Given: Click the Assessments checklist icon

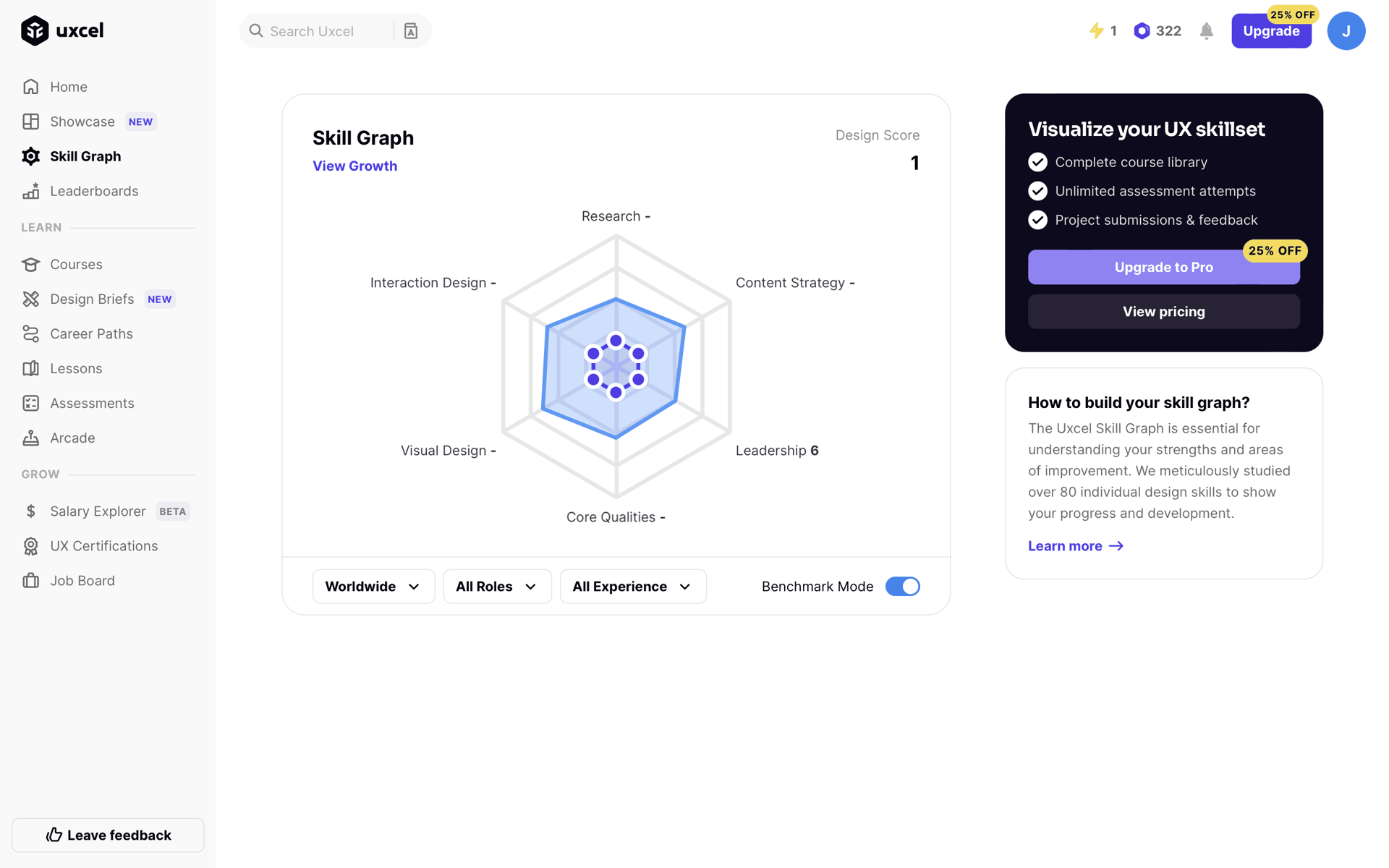Looking at the screenshot, I should point(30,403).
